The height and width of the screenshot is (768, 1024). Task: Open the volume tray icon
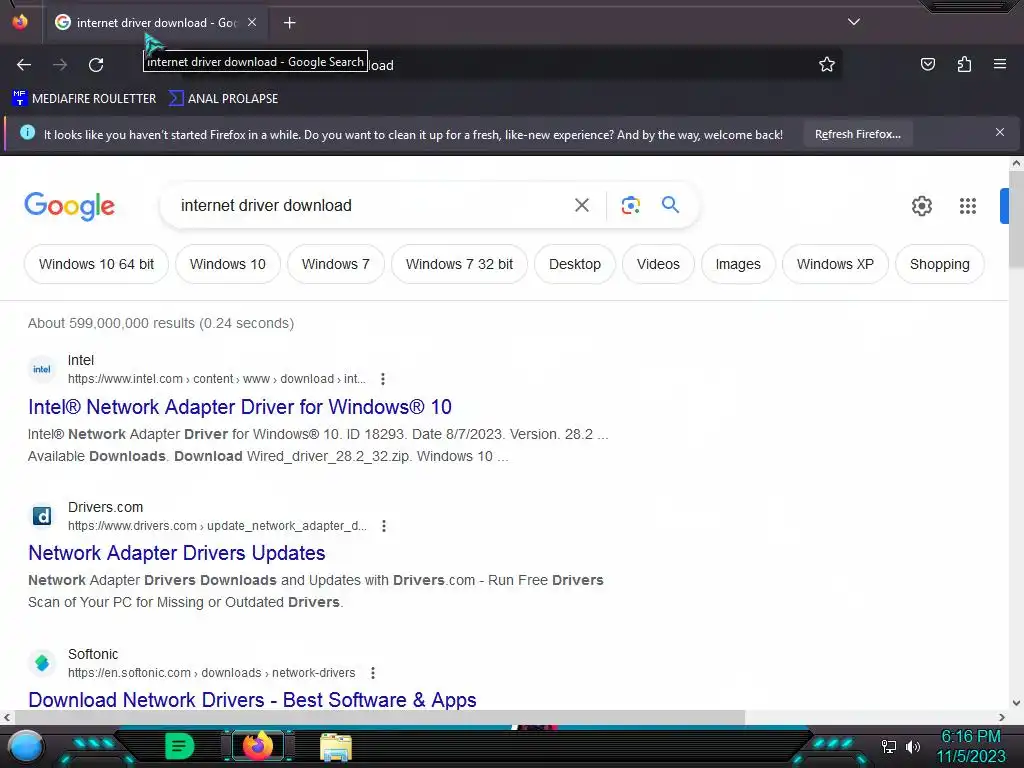pyautogui.click(x=913, y=746)
